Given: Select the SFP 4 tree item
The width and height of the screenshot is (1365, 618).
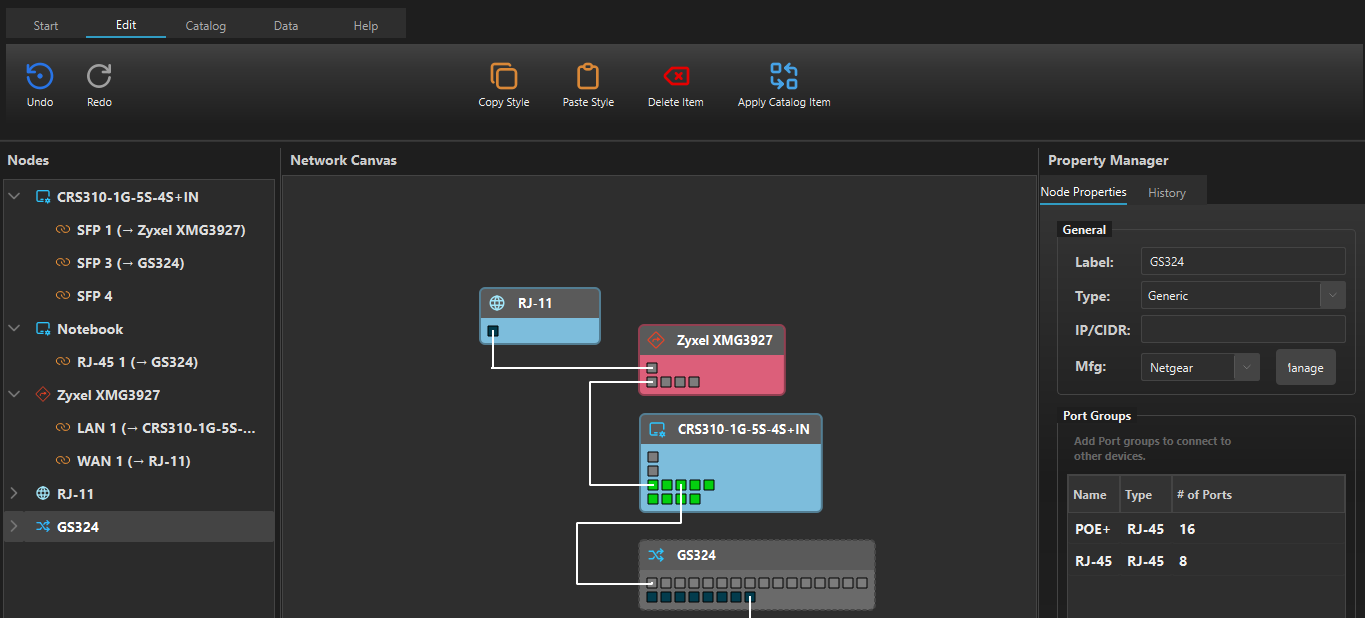Looking at the screenshot, I should pos(94,296).
